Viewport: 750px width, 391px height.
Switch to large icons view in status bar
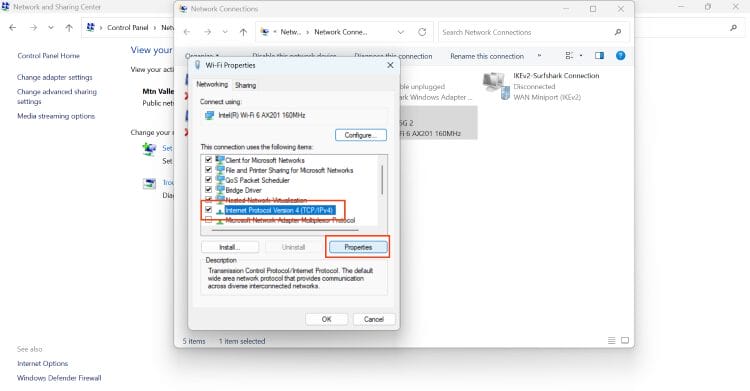coord(625,341)
